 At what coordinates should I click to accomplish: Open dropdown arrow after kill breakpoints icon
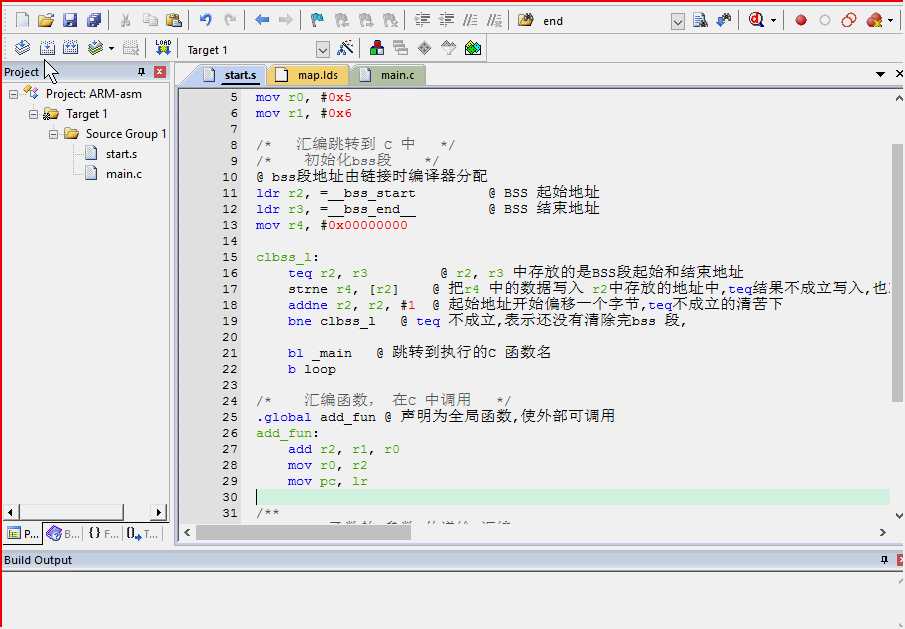891,21
